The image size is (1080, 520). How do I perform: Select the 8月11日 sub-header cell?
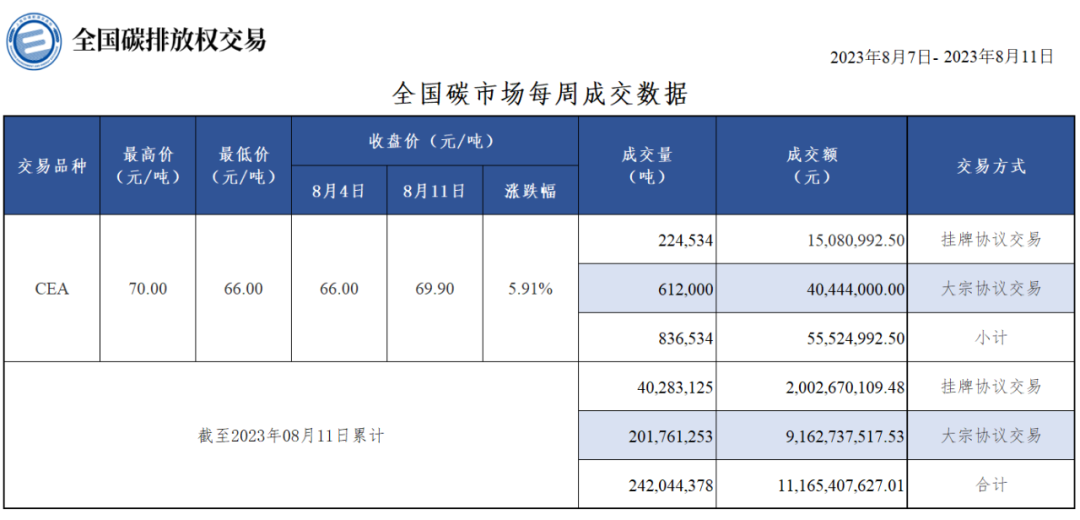(434, 191)
